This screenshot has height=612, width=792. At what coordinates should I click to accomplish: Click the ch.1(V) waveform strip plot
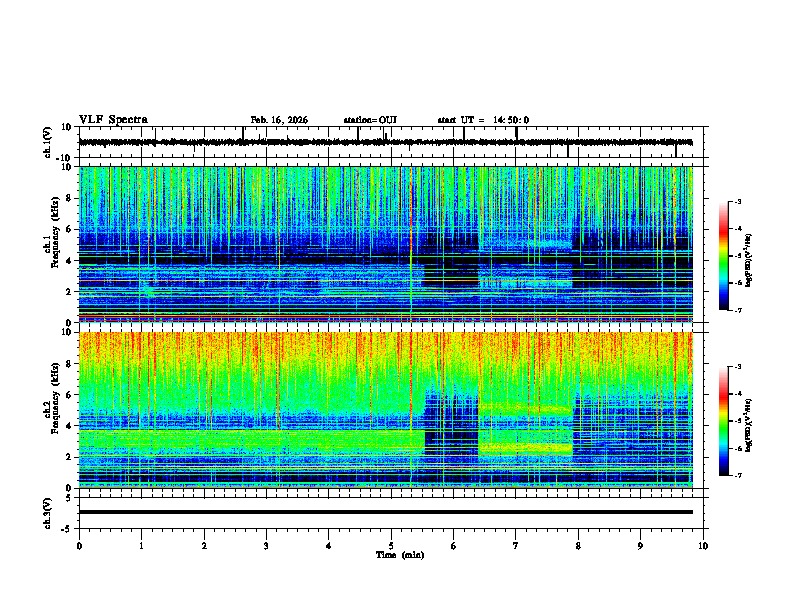(393, 142)
